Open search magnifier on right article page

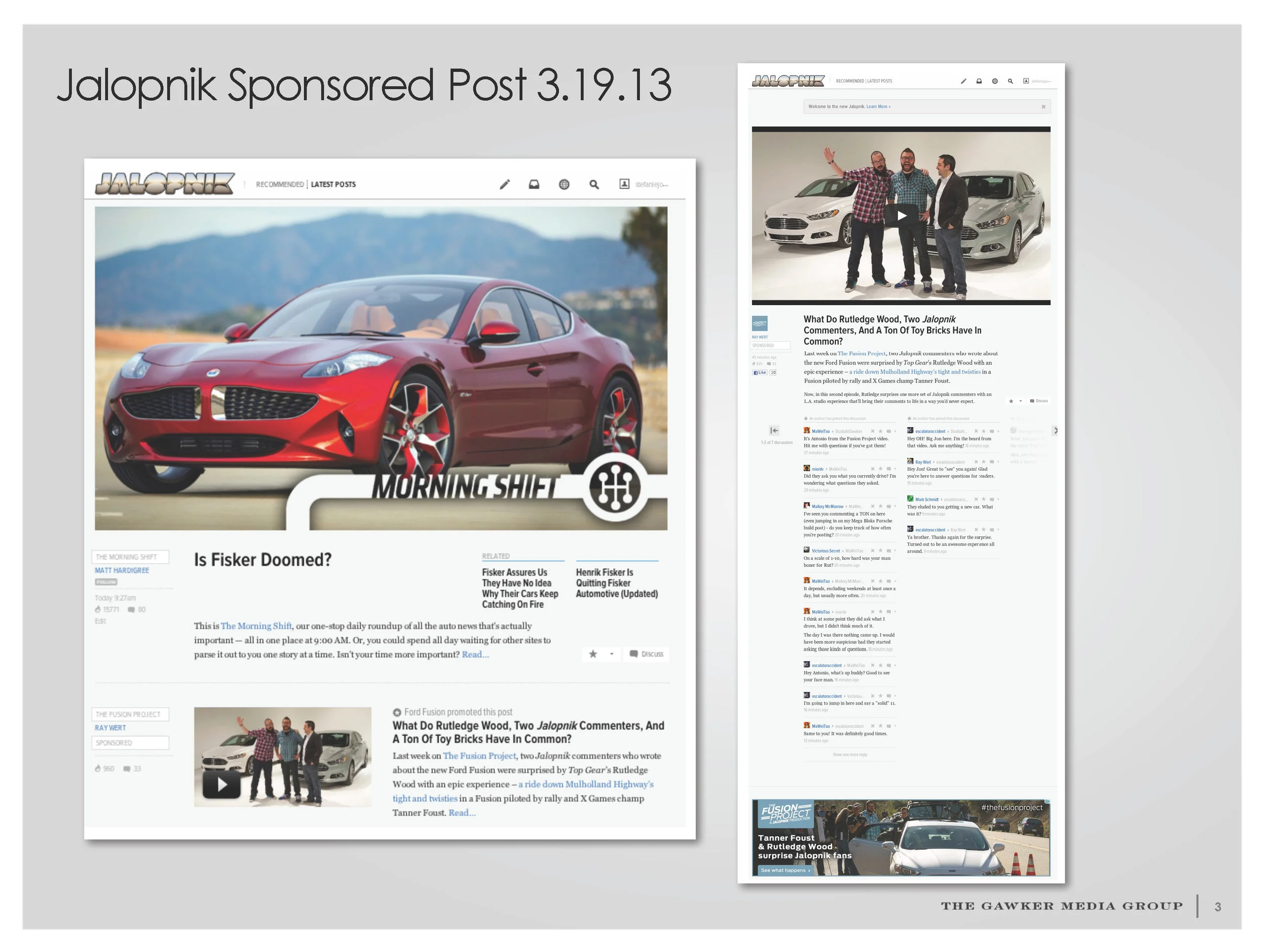pos(1010,81)
